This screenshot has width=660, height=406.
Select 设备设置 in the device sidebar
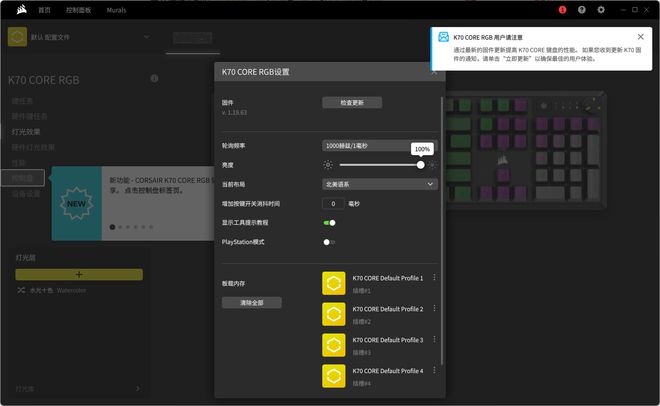point(26,194)
